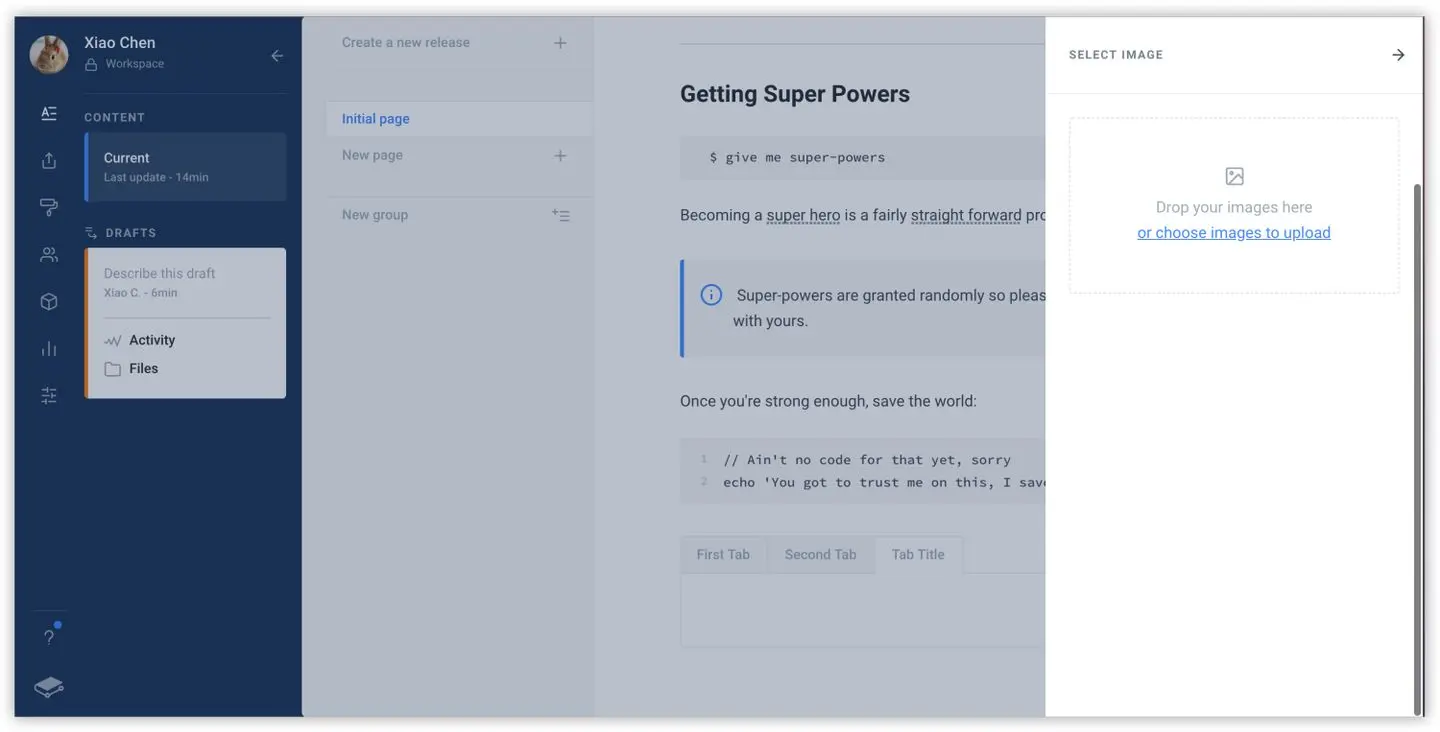Open the team members icon
Image resolution: width=1440 pixels, height=732 pixels.
[x=48, y=254]
